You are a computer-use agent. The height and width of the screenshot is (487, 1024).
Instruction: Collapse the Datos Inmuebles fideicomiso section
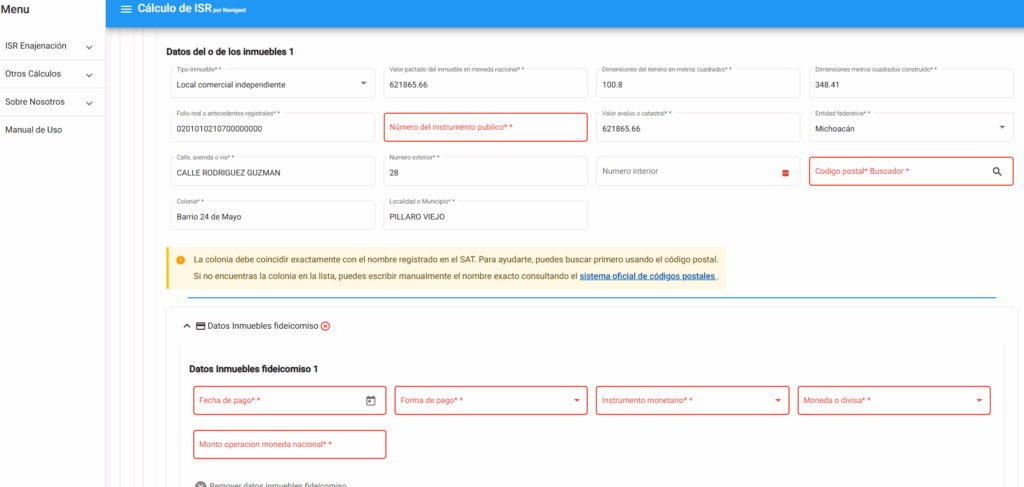tap(186, 326)
